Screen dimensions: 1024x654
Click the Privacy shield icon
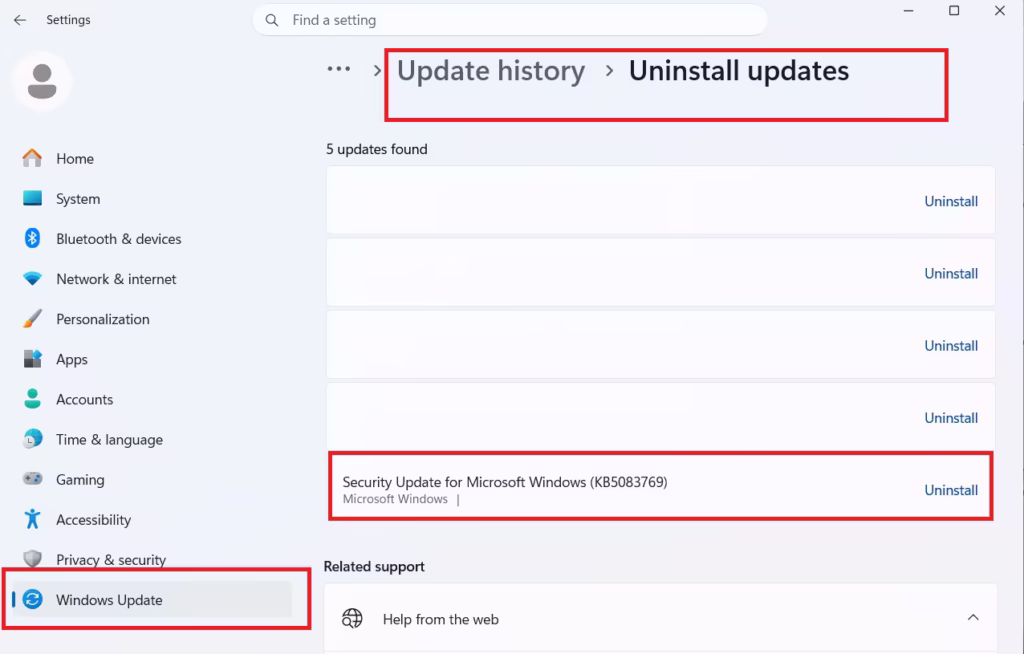tap(32, 559)
